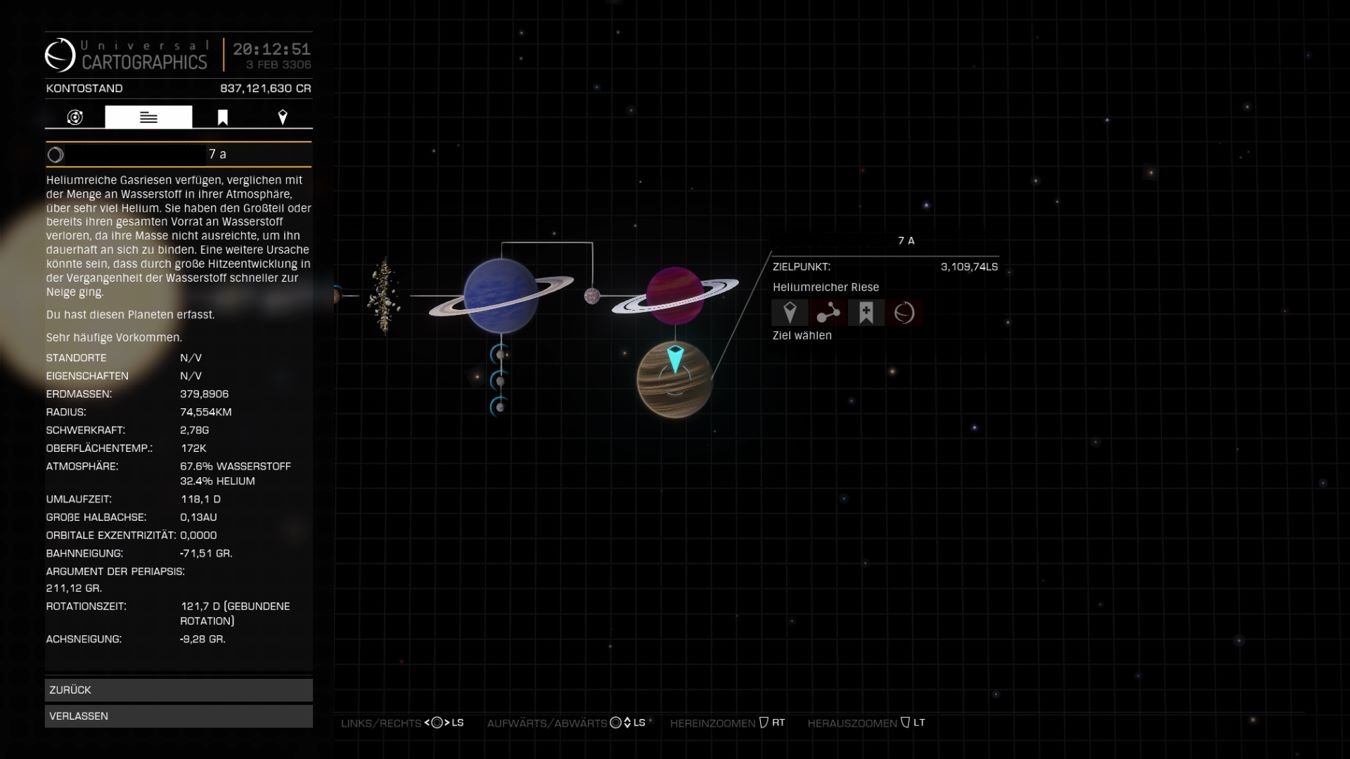Screen dimensions: 1350x759
Task: Click the '7 A' popup title
Action: [x=906, y=241]
